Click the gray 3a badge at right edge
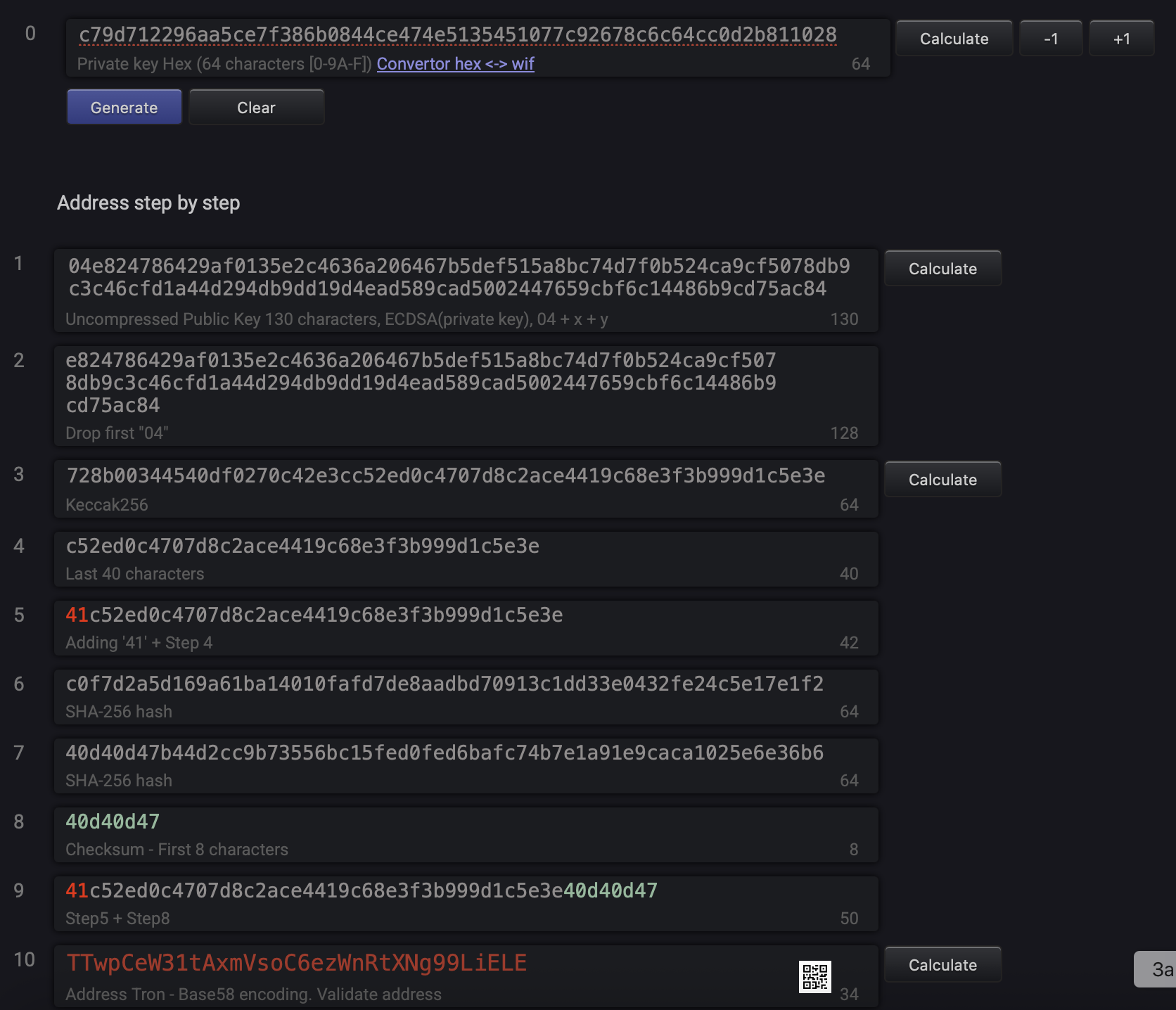The width and height of the screenshot is (1176, 1010). 1156,969
